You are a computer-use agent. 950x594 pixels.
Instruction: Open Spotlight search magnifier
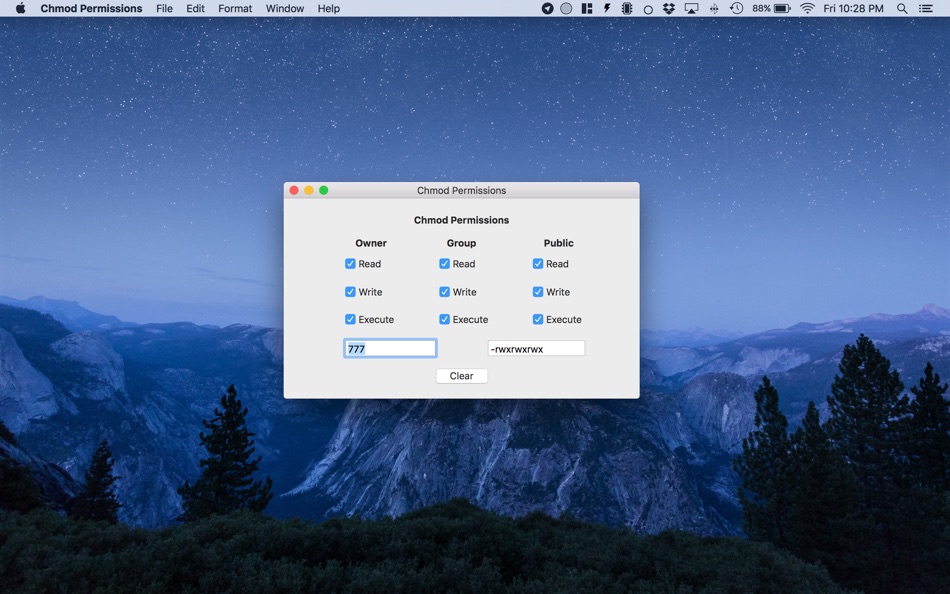902,9
